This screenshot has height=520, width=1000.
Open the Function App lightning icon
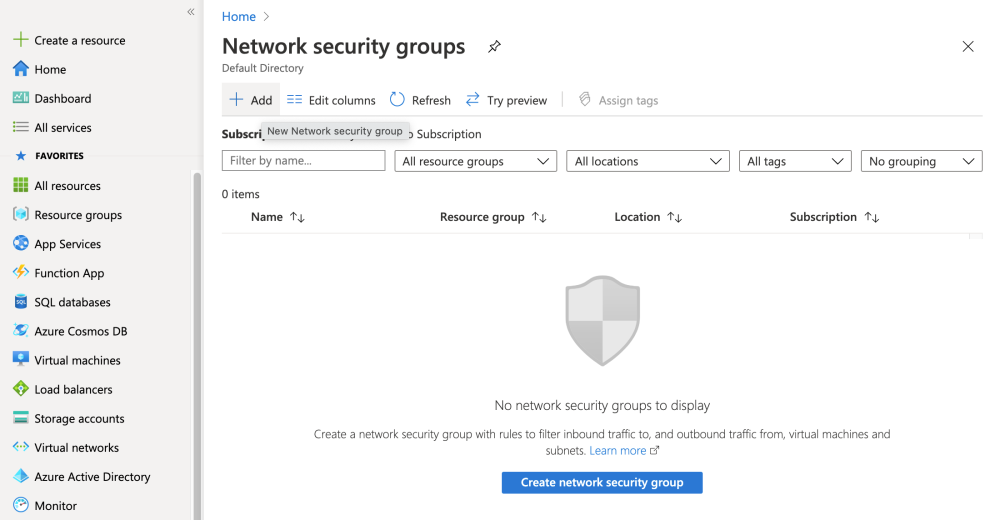coord(20,273)
